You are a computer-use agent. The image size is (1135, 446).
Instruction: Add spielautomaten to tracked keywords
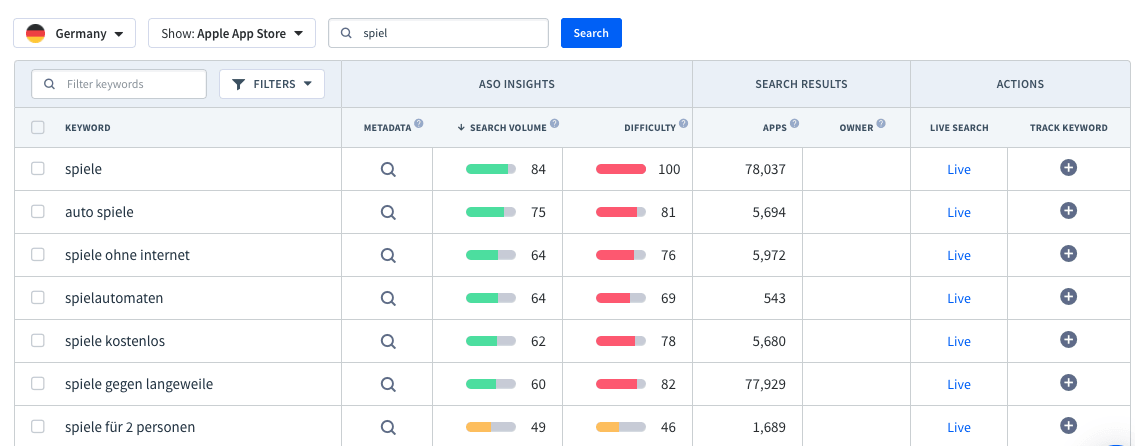[x=1068, y=296]
